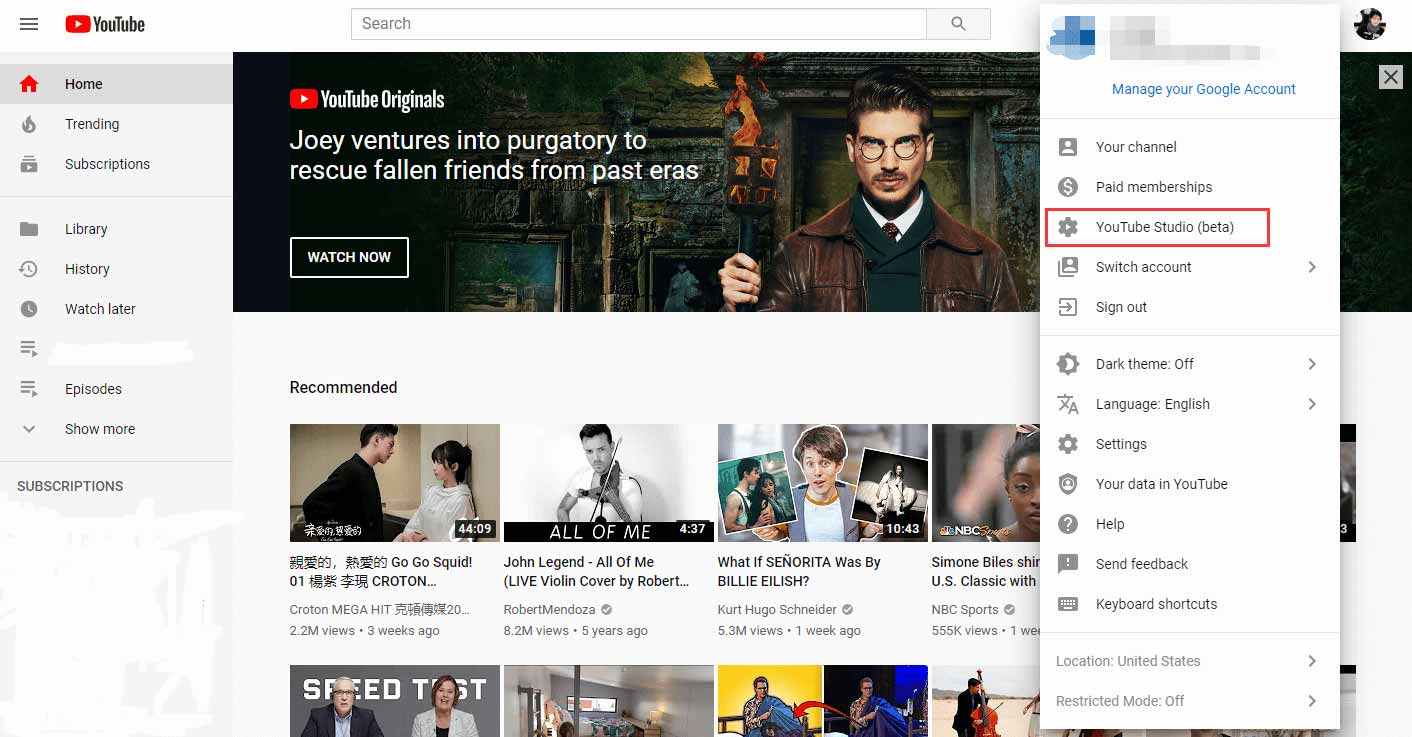
Task: Open the Episodes playlist icon
Action: pos(29,389)
